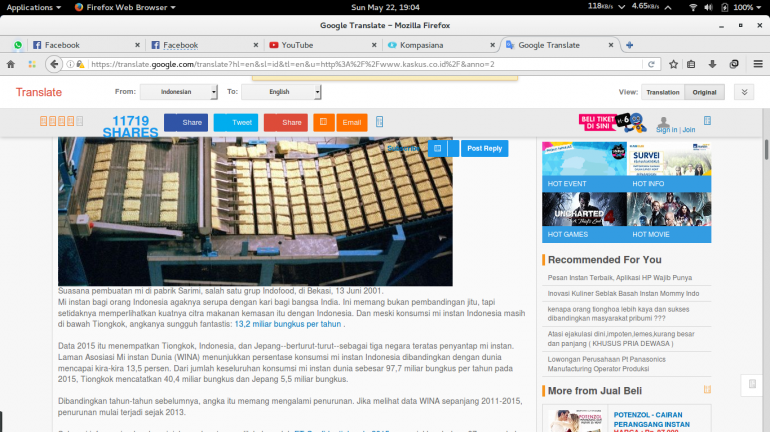Switch to the Kompasiana tab
Screen dimensions: 770x432
point(441,45)
